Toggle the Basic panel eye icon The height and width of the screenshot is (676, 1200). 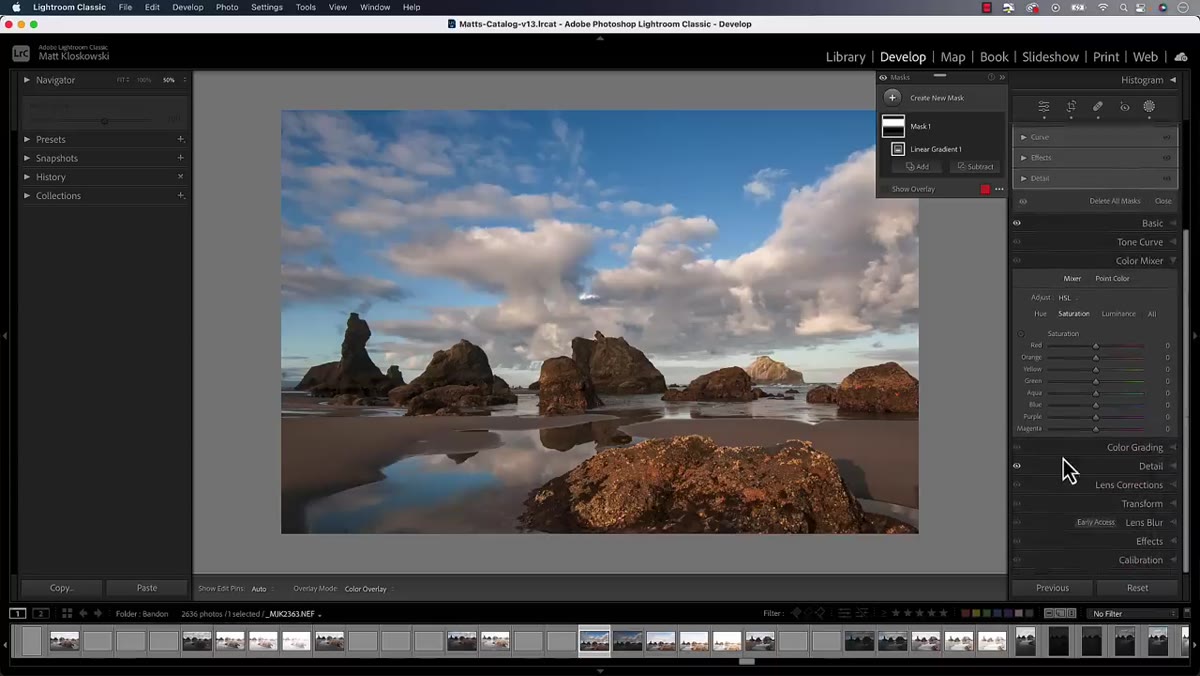(x=1017, y=223)
